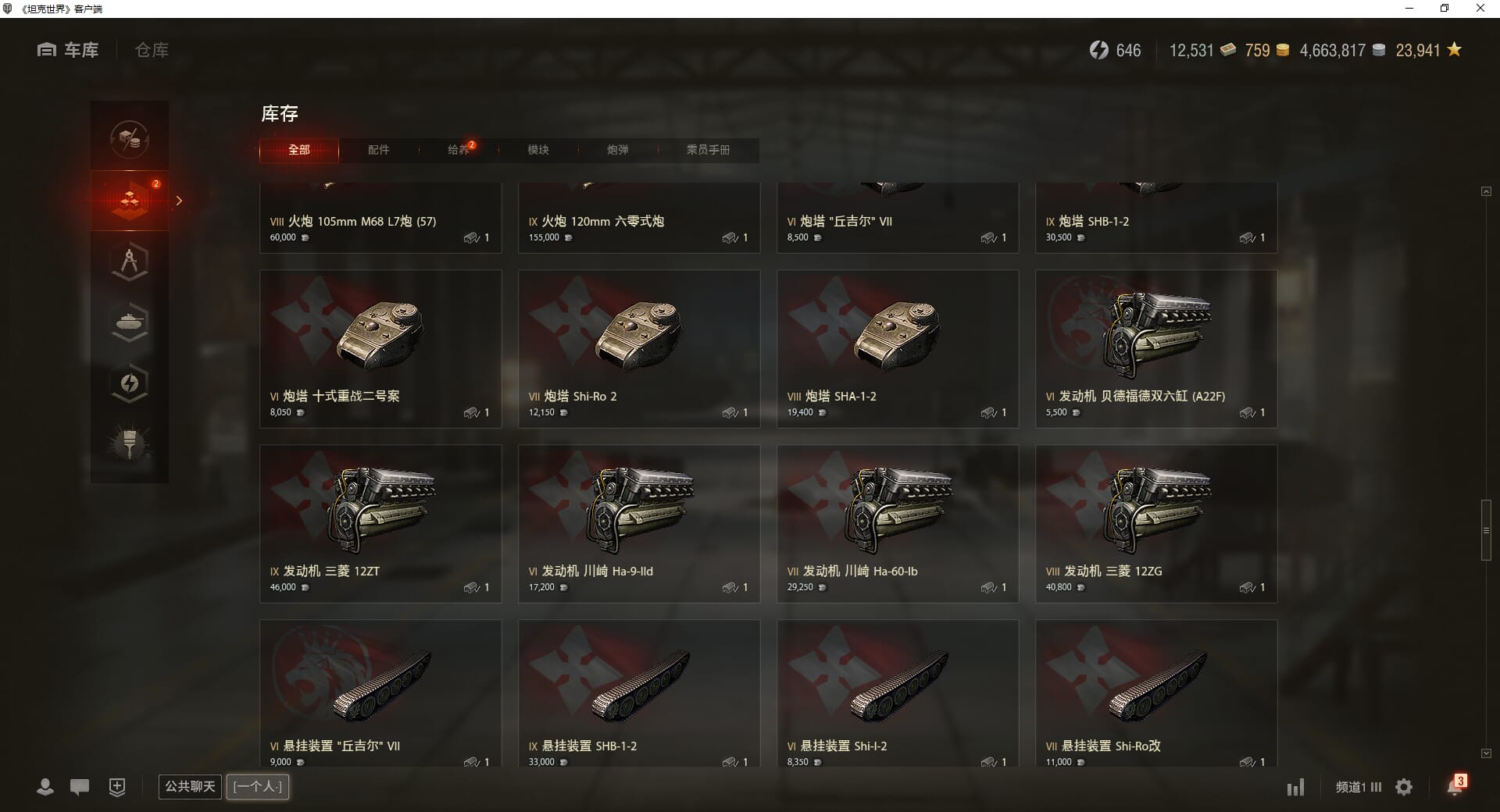The height and width of the screenshot is (812, 1500).
Task: Select the 炮塔 Shi-Ro 2 turret card
Action: tap(639, 349)
